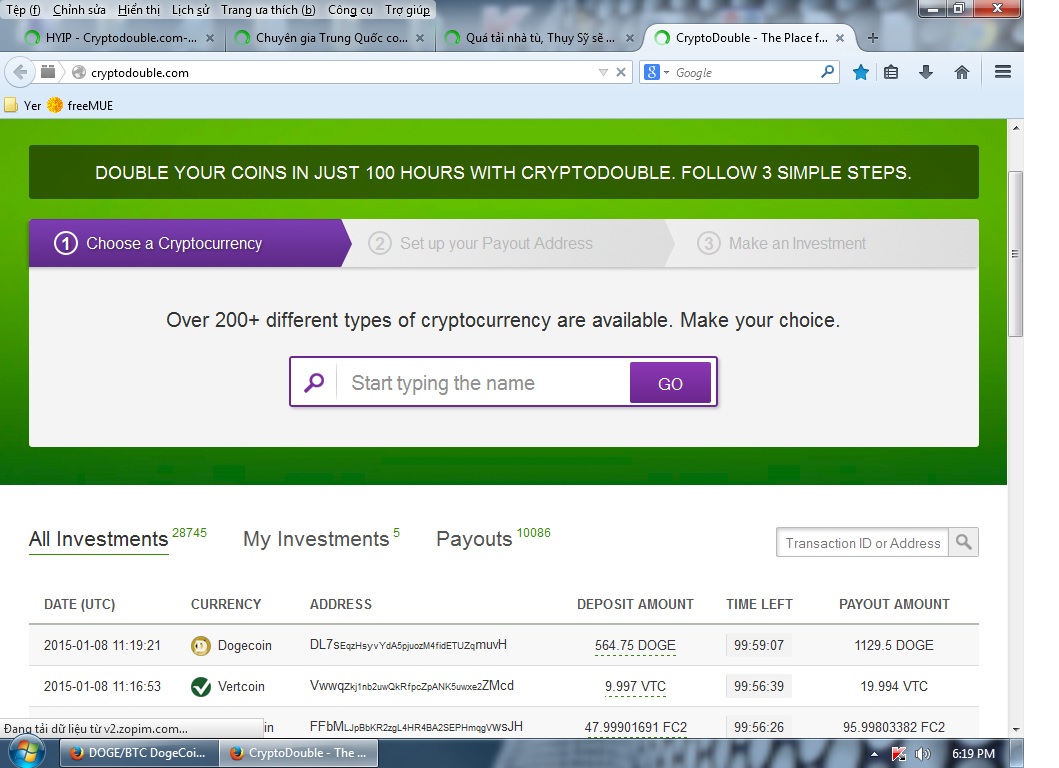Click the 9.997 VTC deposit amount
The height and width of the screenshot is (768, 1059).
click(635, 687)
